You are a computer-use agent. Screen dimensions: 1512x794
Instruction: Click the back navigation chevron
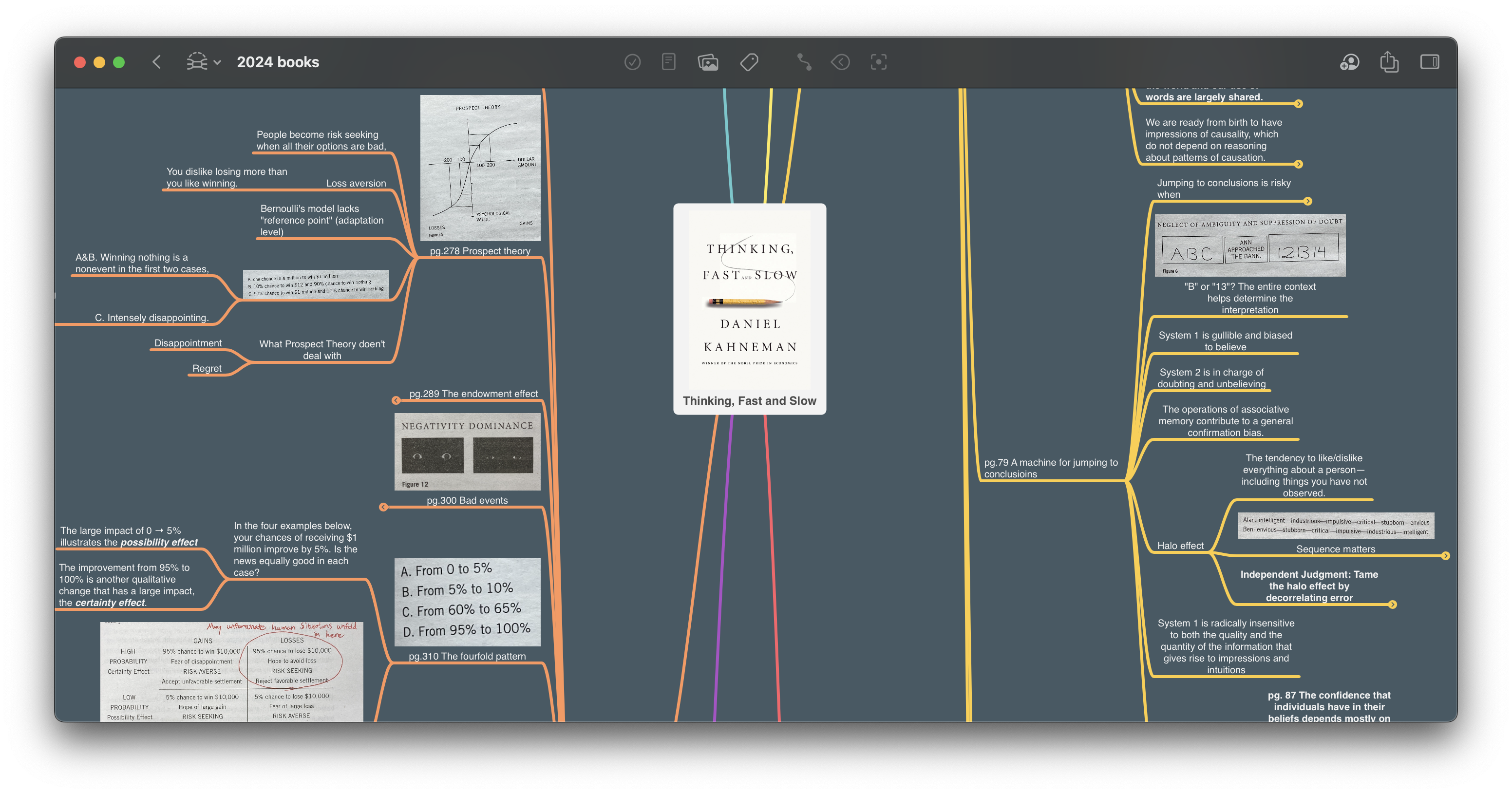tap(157, 61)
